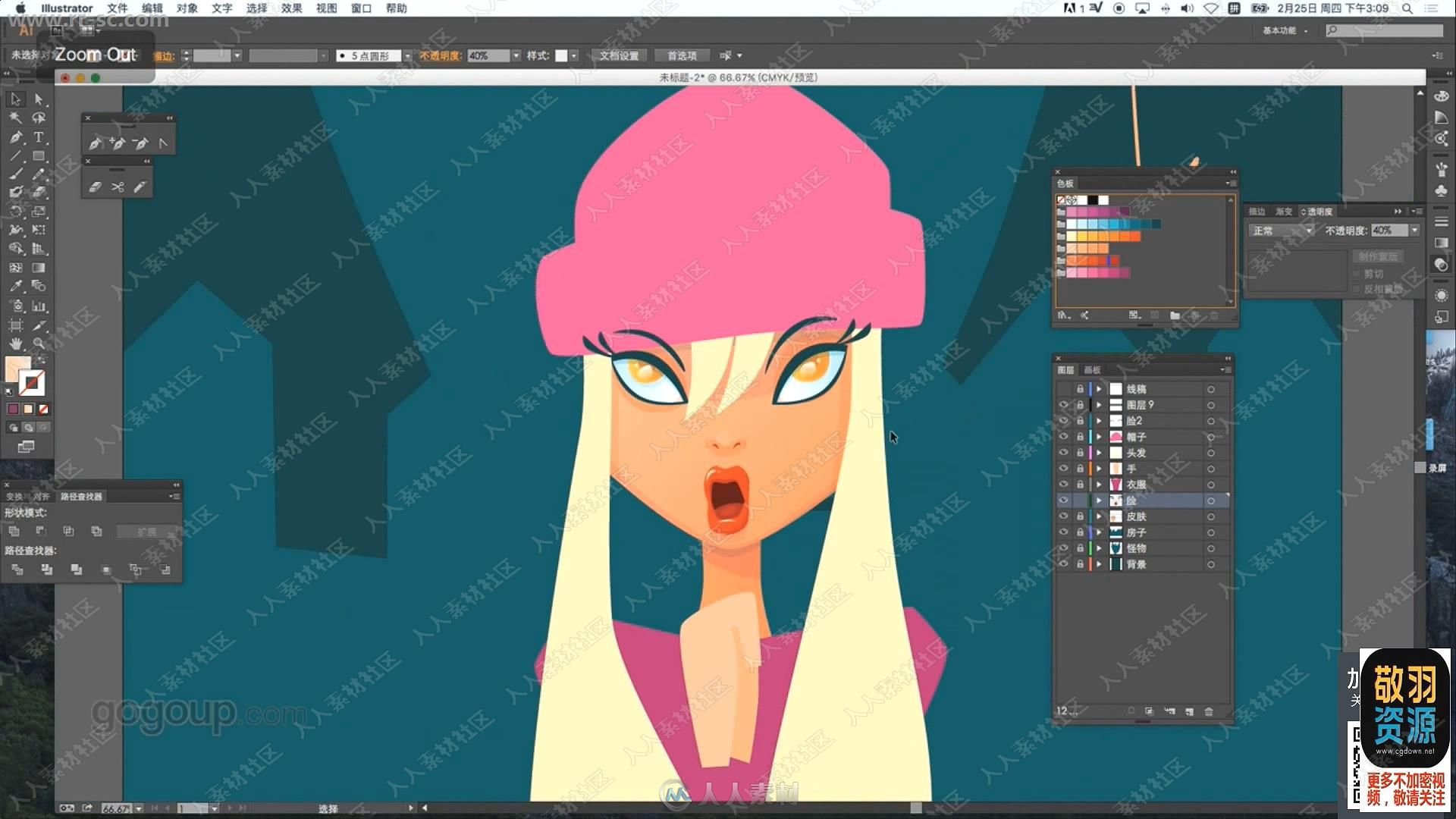Screen dimensions: 1456x819
Task: Click black swatch in Swatches panel
Action: tap(1093, 200)
